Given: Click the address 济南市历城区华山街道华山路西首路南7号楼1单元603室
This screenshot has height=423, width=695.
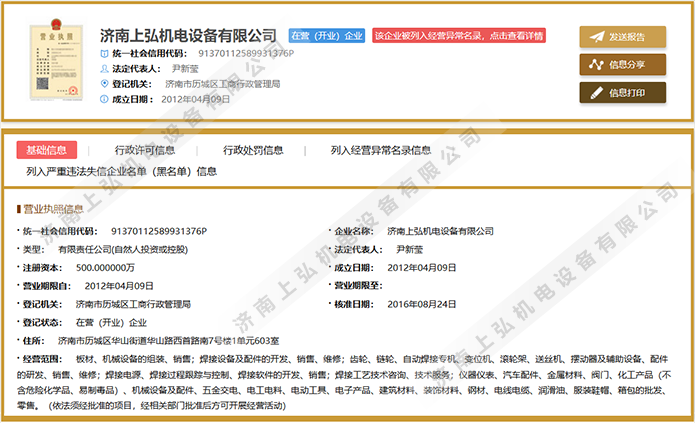Looking at the screenshot, I should [168, 341].
